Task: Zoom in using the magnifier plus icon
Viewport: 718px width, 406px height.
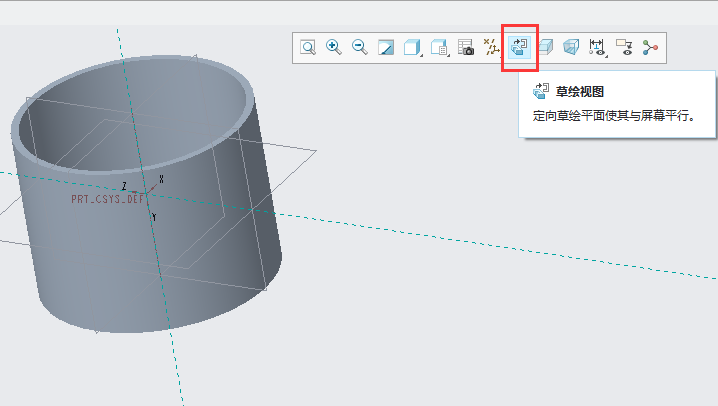Action: click(x=334, y=47)
